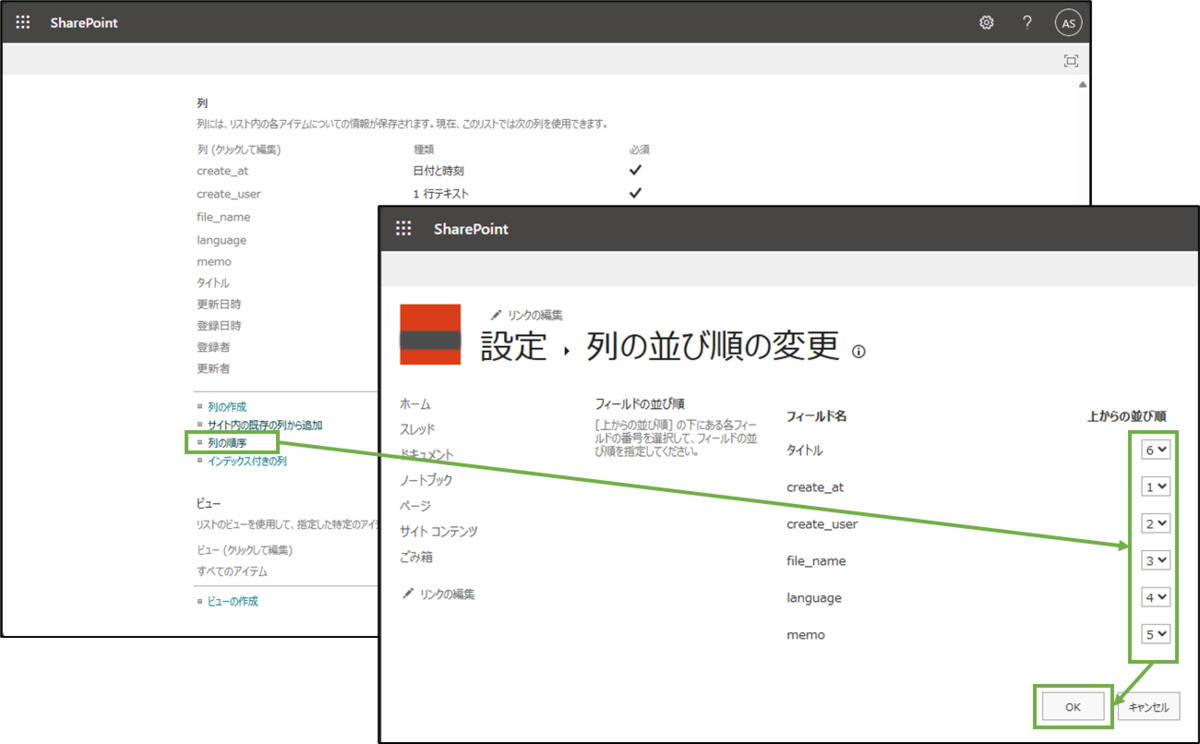Open the help question mark icon
The image size is (1200, 744).
pyautogui.click(x=1027, y=22)
